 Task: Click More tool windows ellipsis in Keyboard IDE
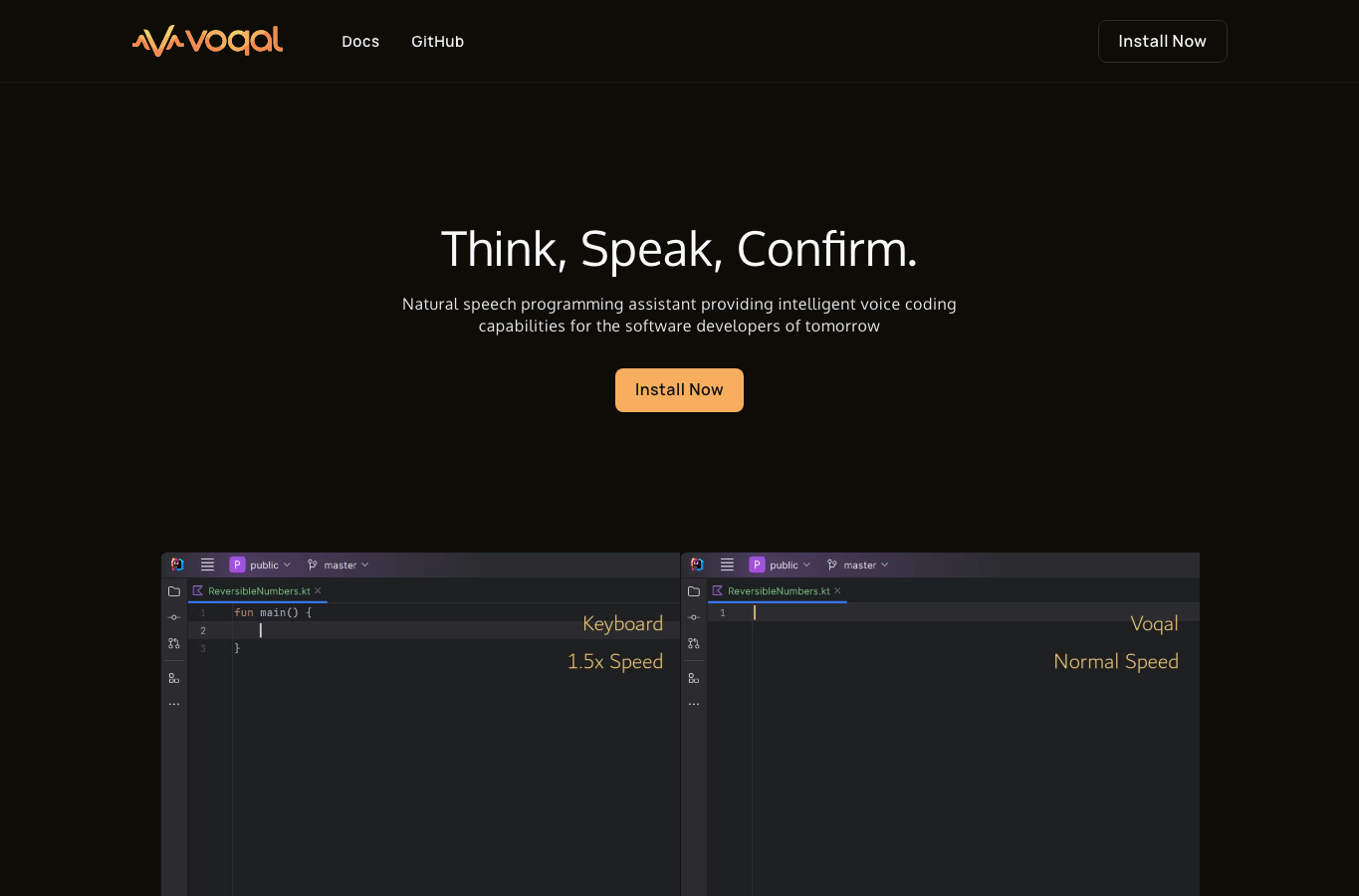coord(174,704)
